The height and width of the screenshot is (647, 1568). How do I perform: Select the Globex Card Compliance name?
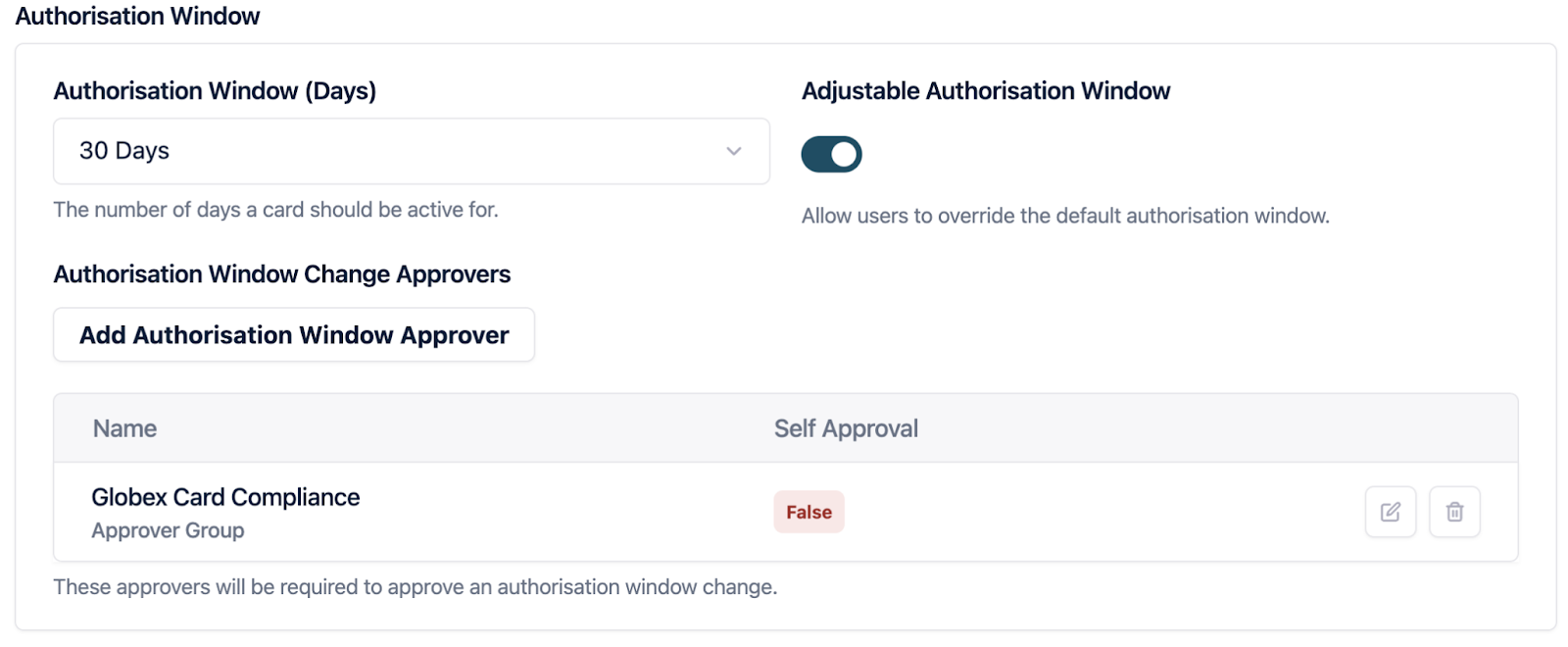225,497
